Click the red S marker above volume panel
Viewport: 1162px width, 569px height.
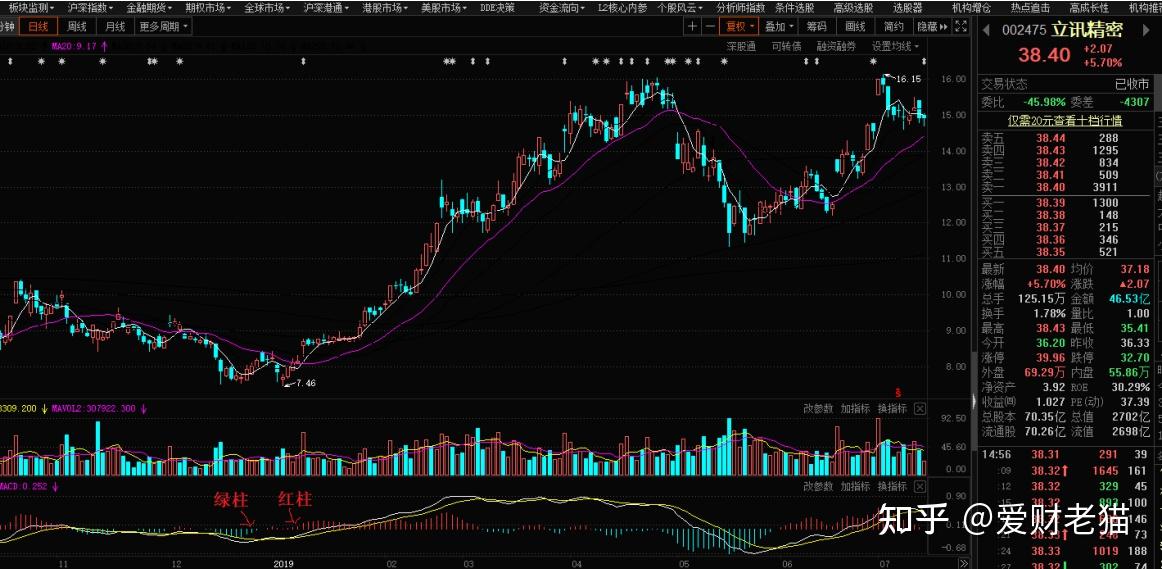[x=899, y=391]
